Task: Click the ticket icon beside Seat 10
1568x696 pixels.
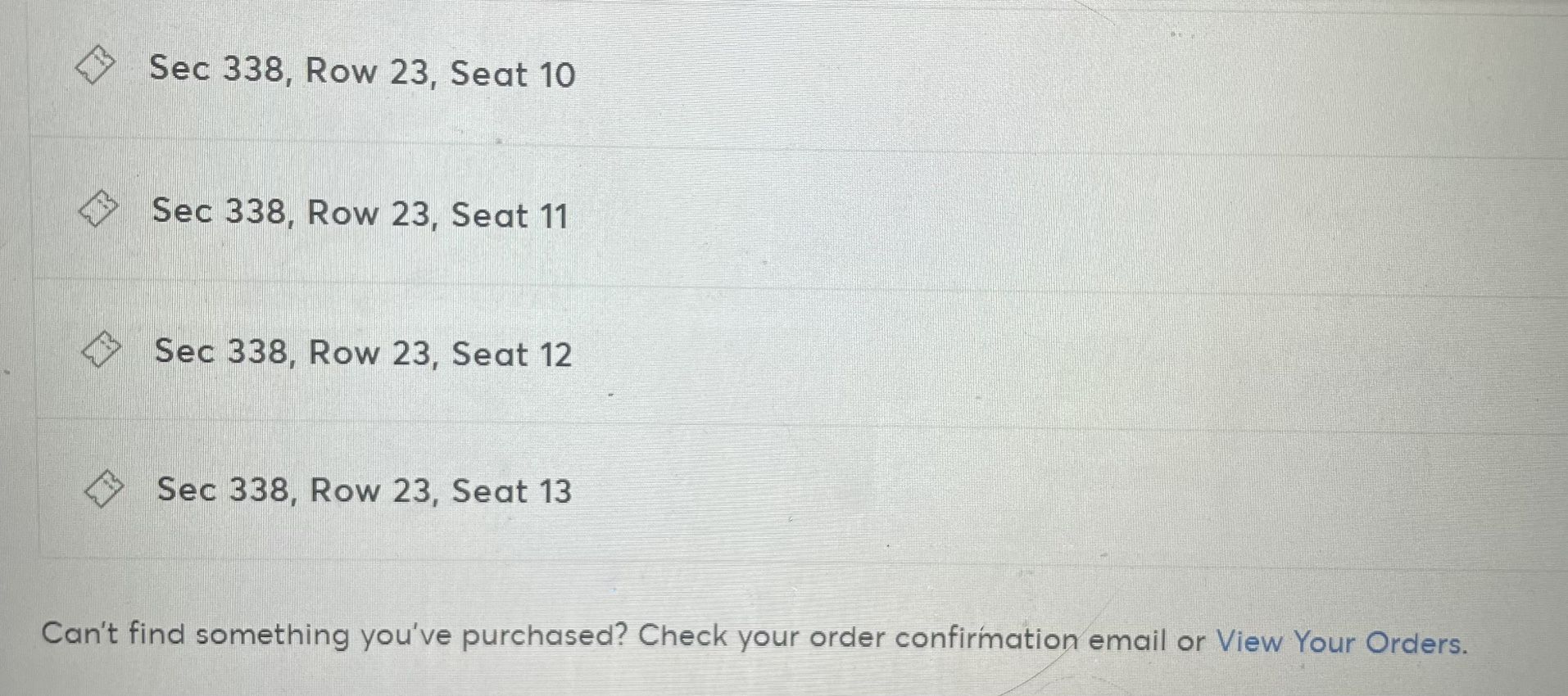Action: 95,65
